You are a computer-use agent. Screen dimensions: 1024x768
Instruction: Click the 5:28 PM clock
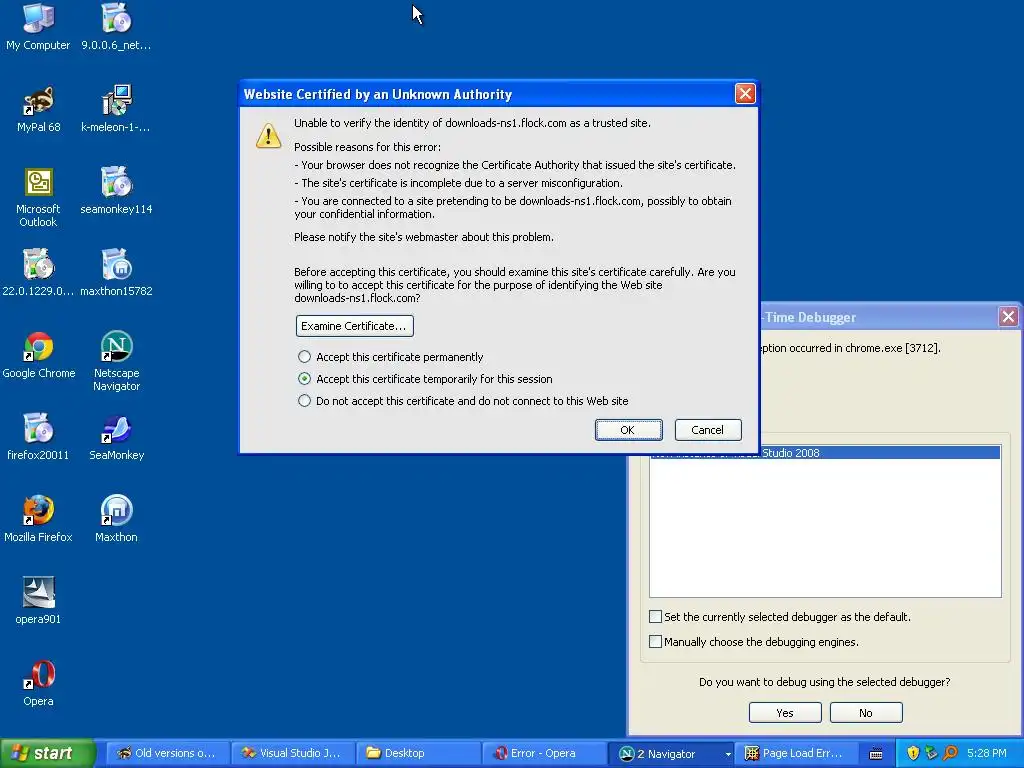pos(987,753)
